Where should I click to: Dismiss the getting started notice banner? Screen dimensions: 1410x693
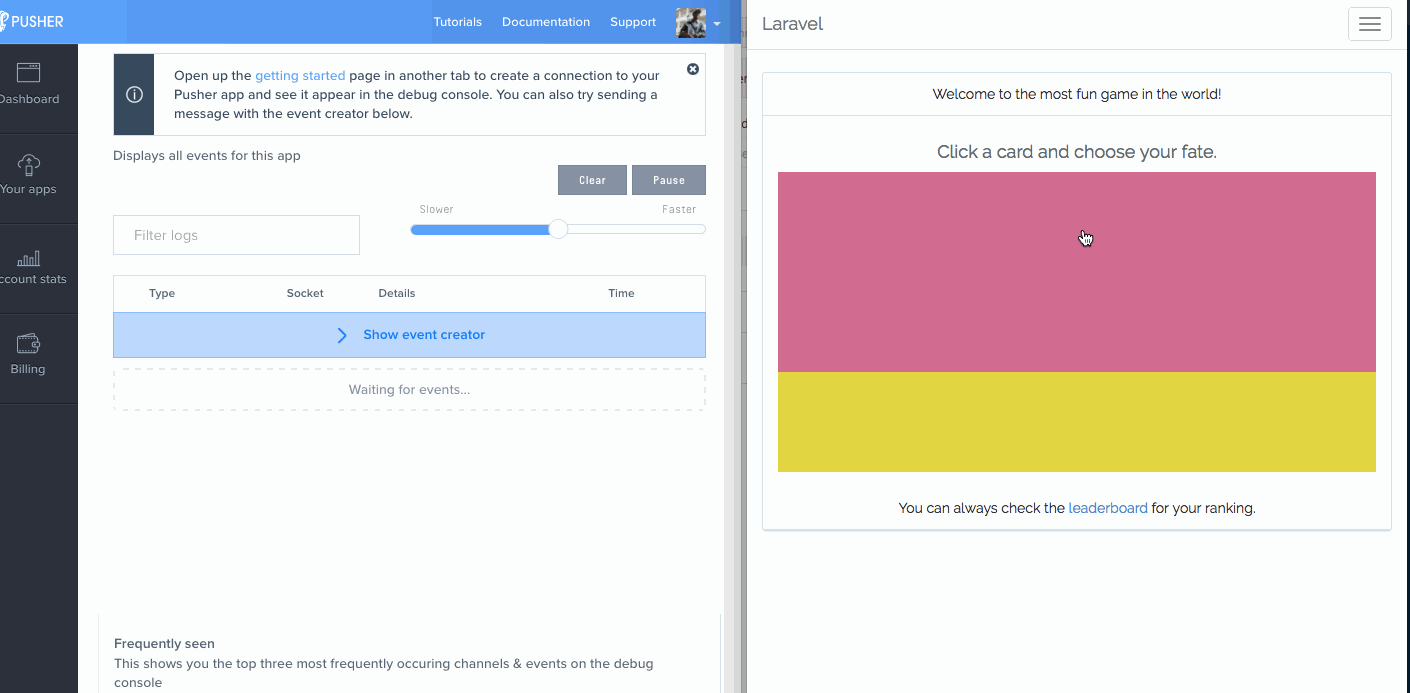click(x=693, y=69)
